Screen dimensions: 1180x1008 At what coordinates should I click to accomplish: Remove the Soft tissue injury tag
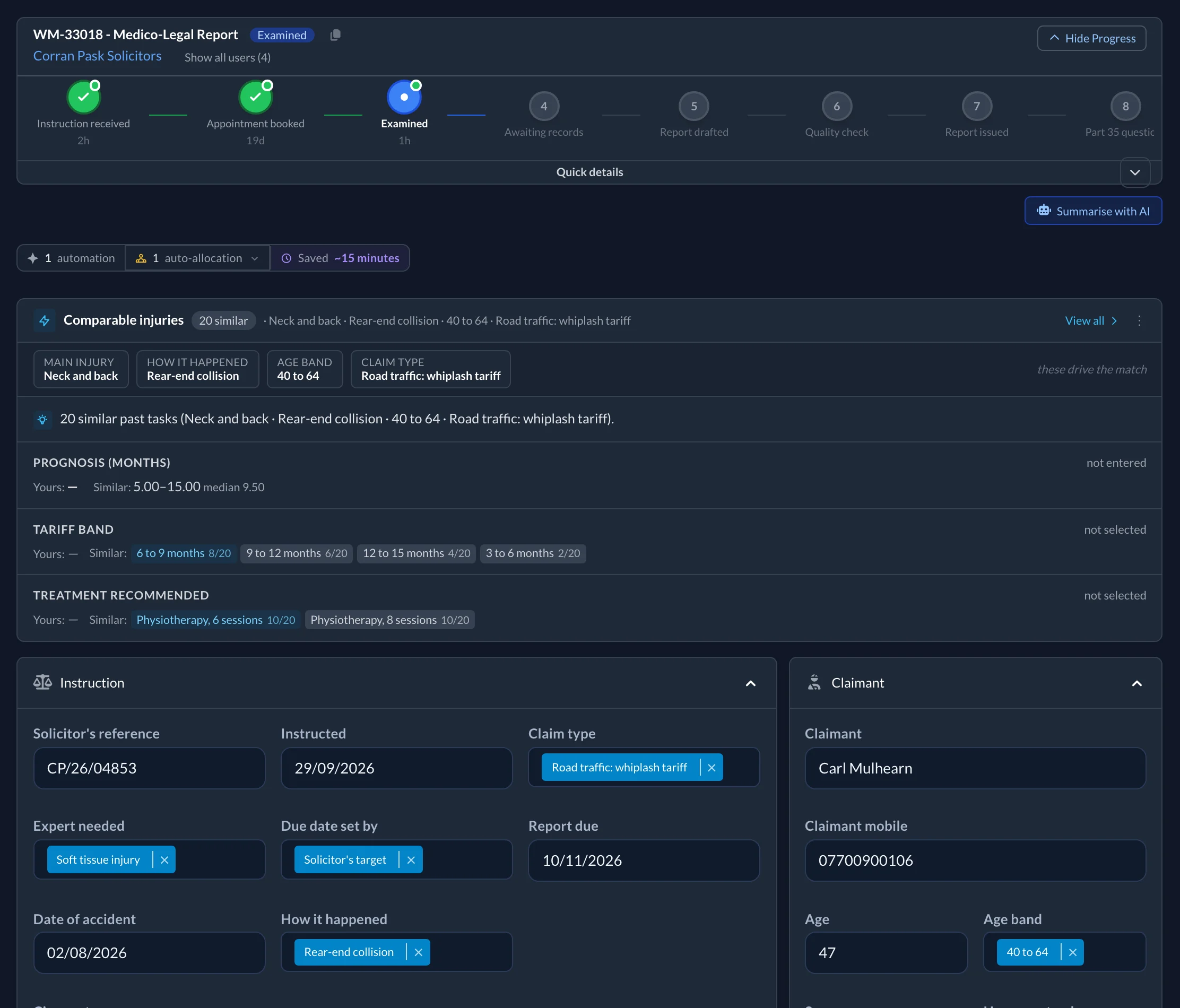(x=164, y=860)
